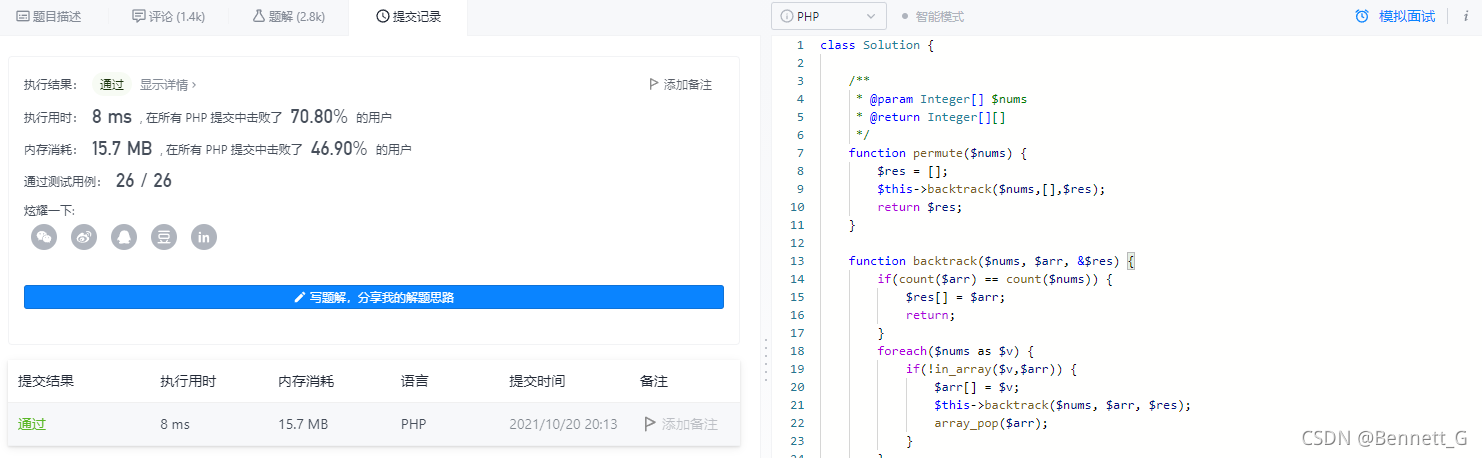Start 模拟面试 mock interview
Screen dimensions: 1482x458
pyautogui.click(x=1406, y=16)
